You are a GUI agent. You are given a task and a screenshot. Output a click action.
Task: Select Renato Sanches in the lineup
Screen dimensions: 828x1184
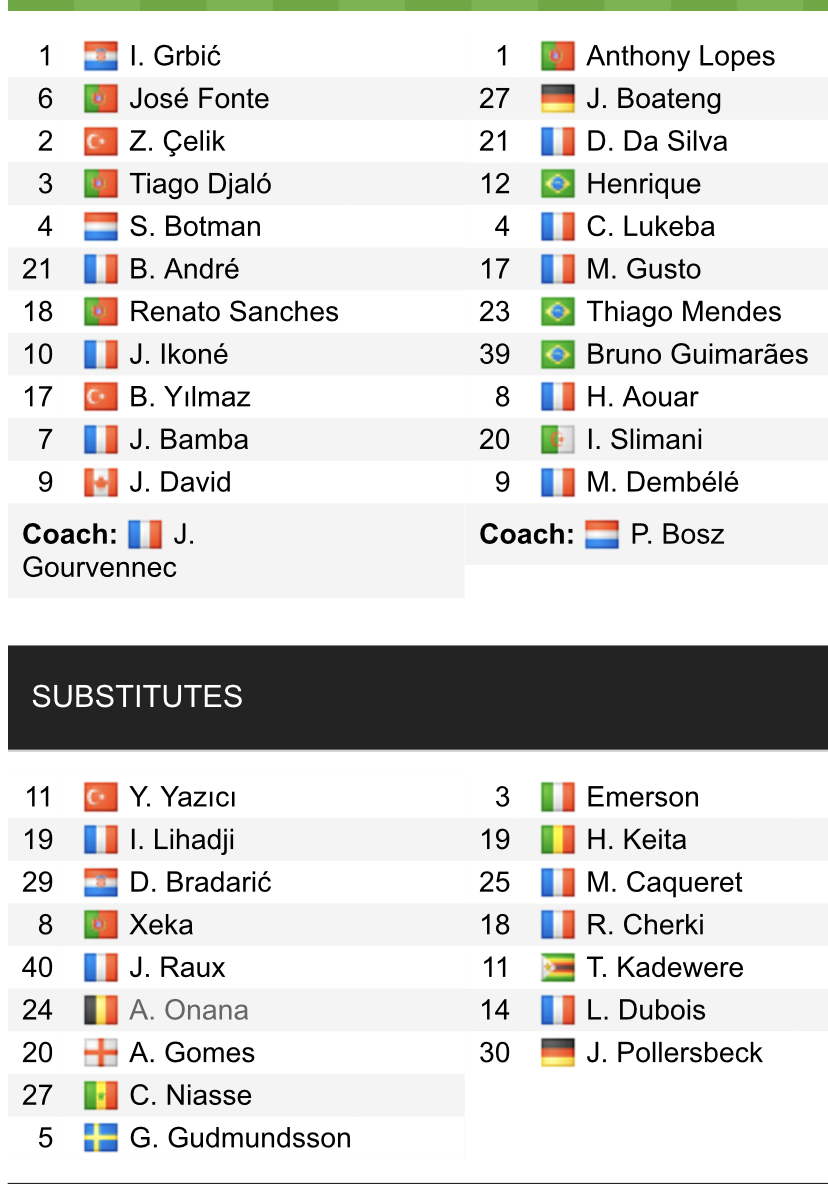pos(234,311)
